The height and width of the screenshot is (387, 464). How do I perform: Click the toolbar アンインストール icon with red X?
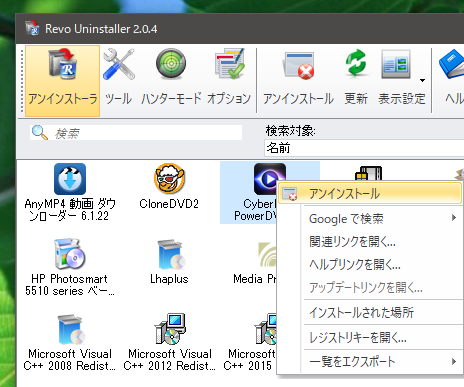point(298,65)
